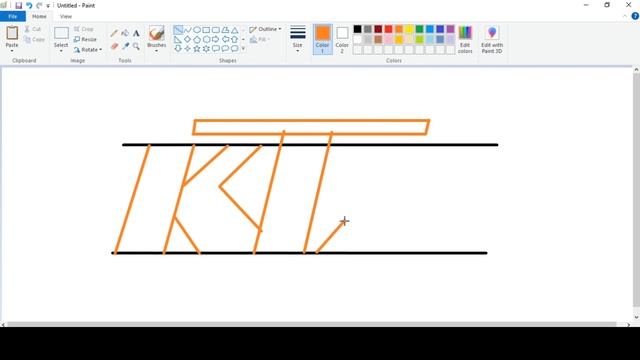The width and height of the screenshot is (640, 360).
Task: Choose the Right arrow shape
Action: click(216, 40)
